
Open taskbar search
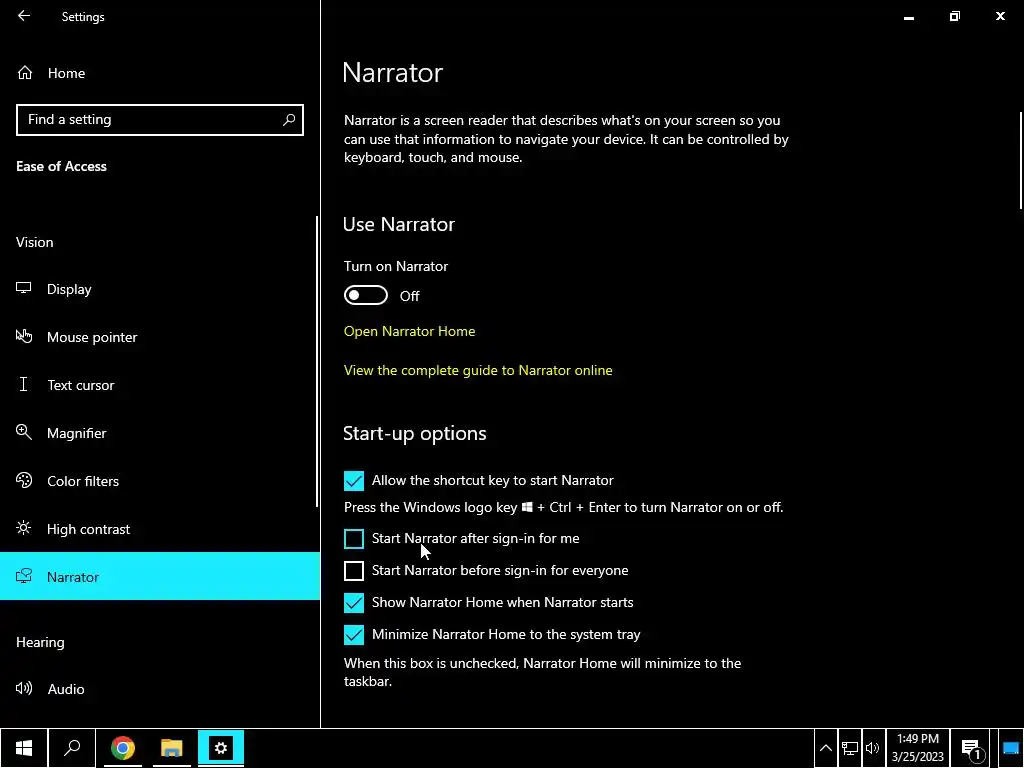[x=72, y=748]
